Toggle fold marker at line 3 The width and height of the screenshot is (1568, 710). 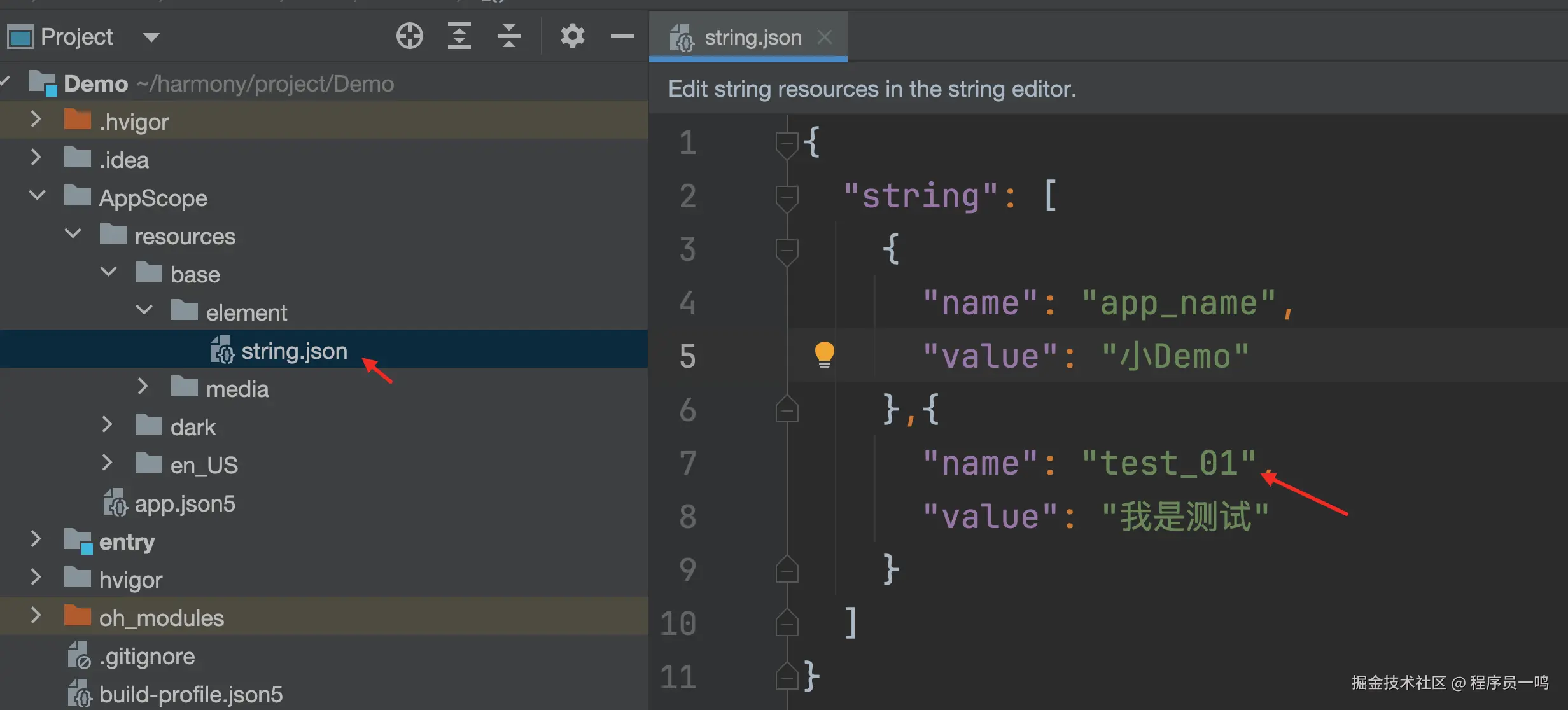pos(787,249)
